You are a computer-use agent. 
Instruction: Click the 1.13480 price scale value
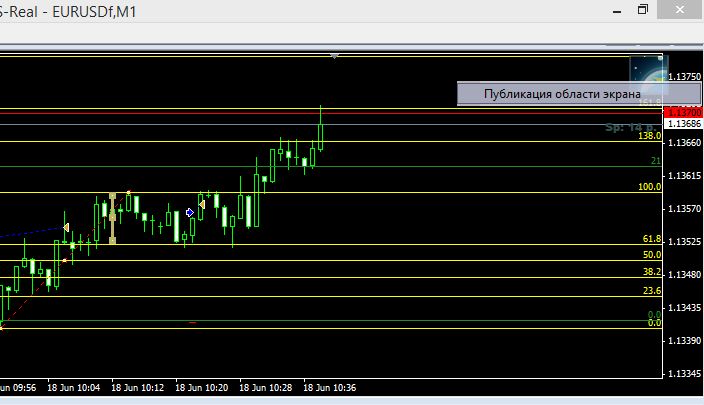coord(684,274)
